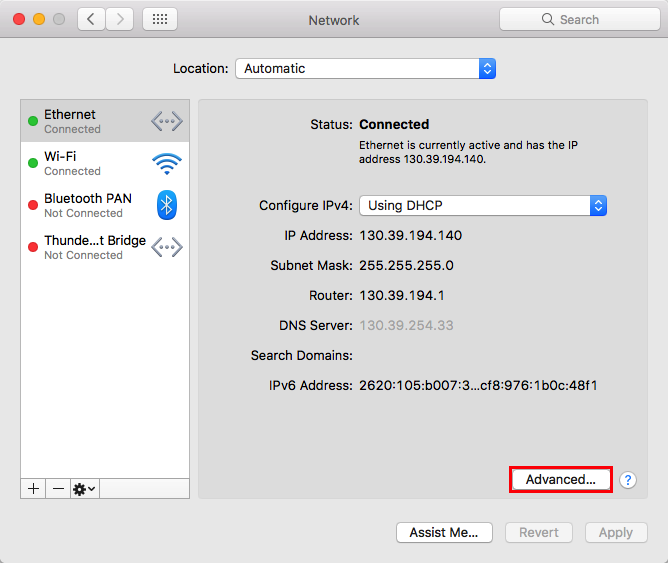The width and height of the screenshot is (668, 563).
Task: Click the Bluetooth icon in the list
Action: 167,205
